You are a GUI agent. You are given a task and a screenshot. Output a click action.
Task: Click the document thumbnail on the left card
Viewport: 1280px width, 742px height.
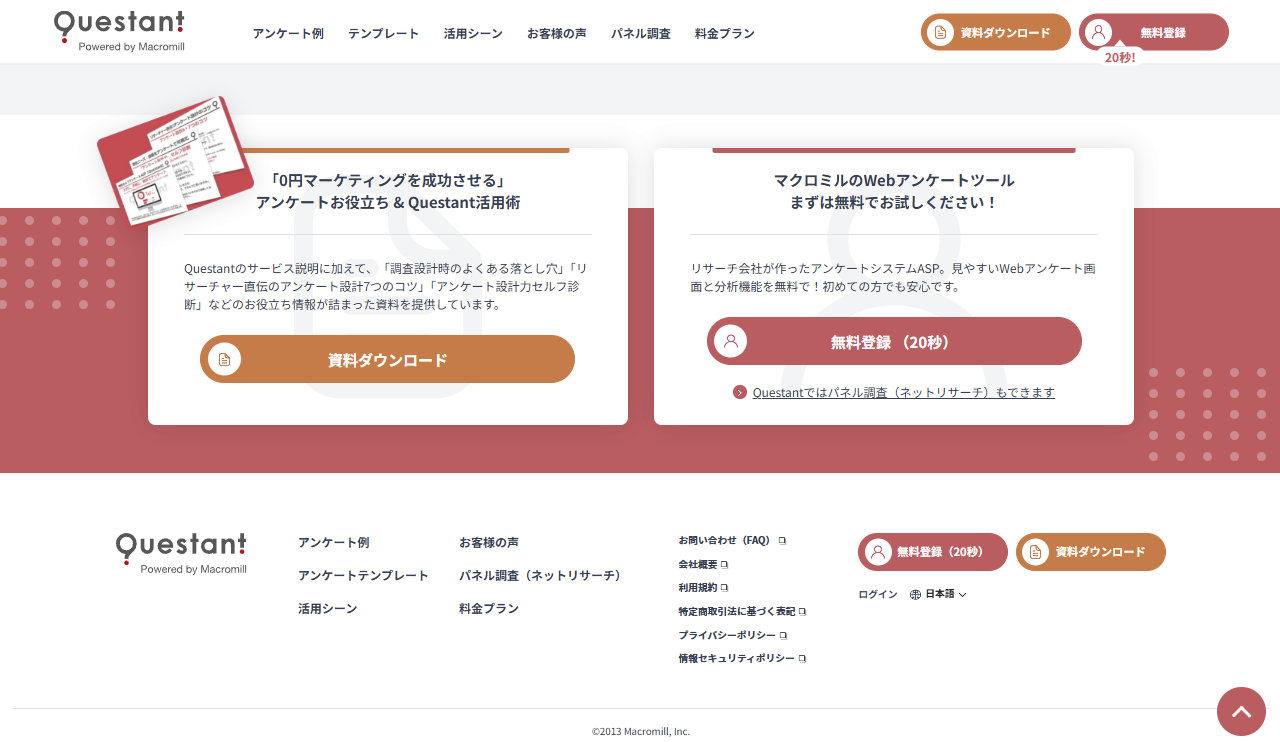coord(176,160)
